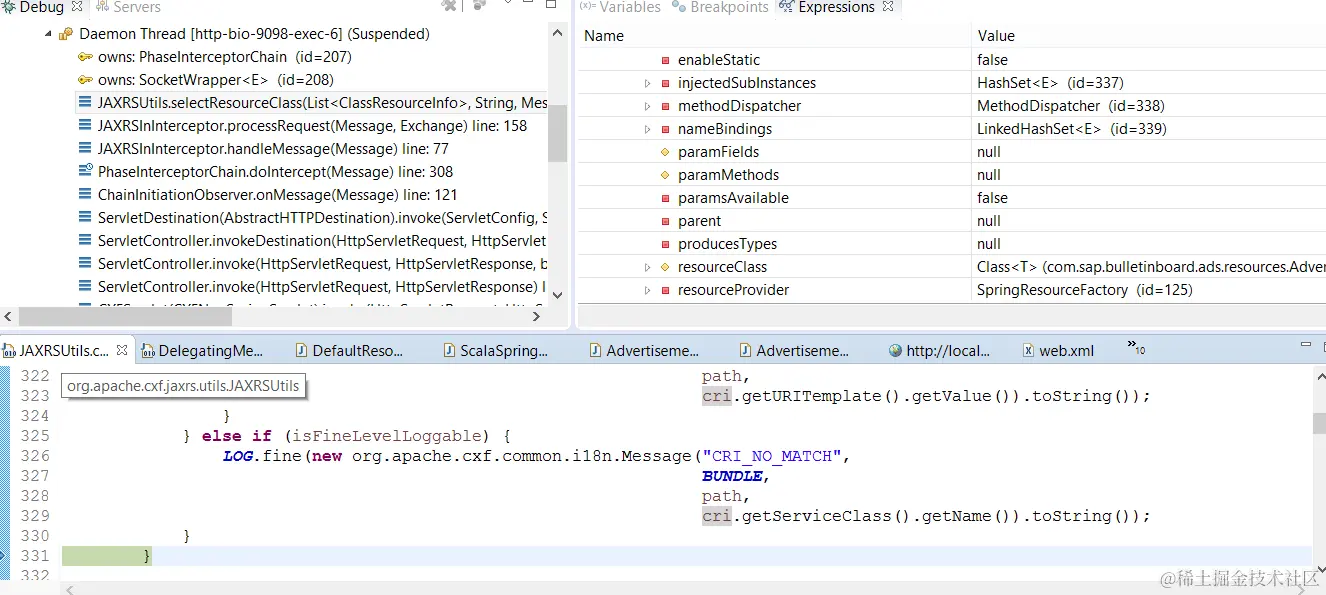Click stack frame icon for PhaseInterceptorChain.doIntercept
Viewport: 1326px width, 595px height.
(x=86, y=172)
